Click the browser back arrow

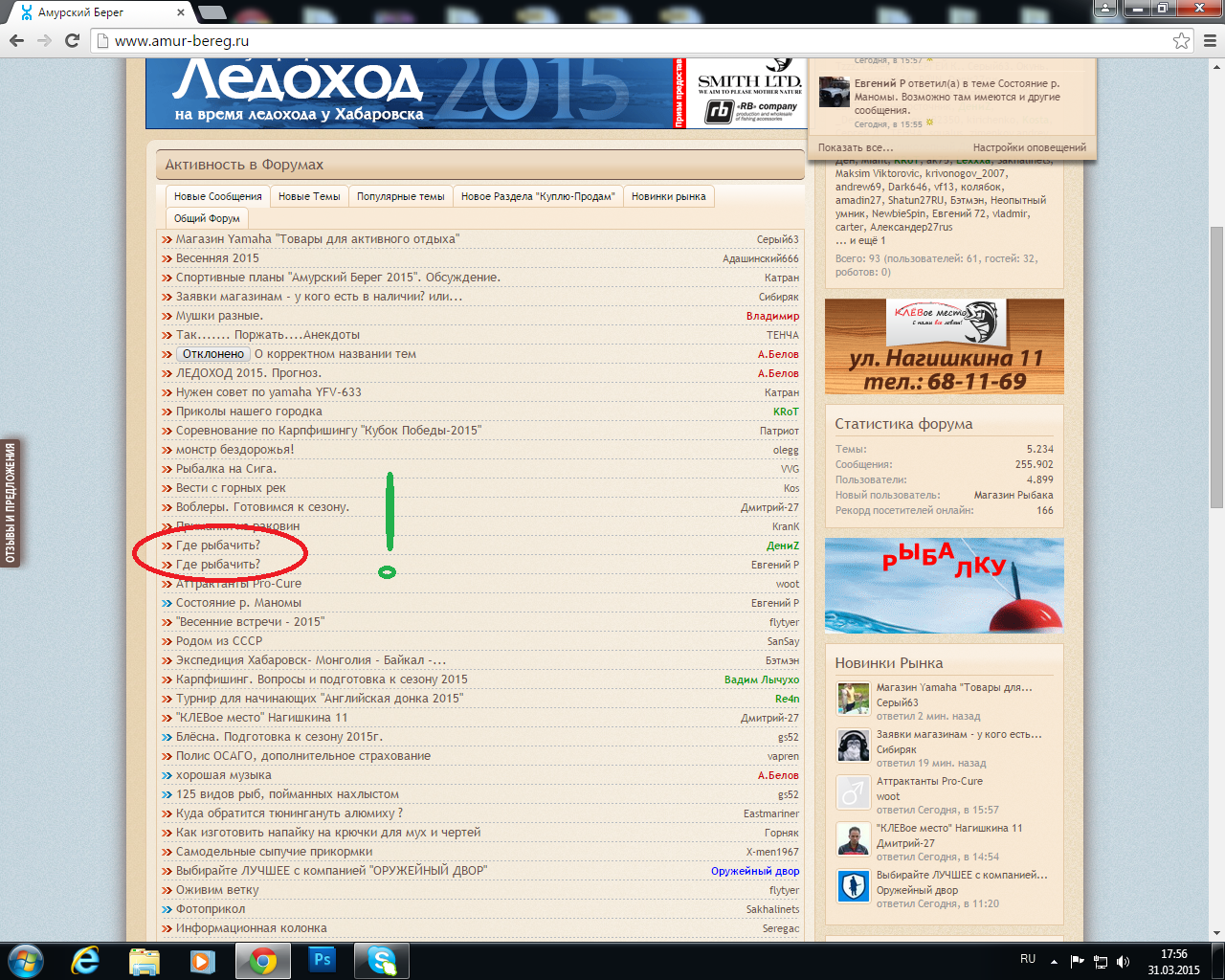16,40
